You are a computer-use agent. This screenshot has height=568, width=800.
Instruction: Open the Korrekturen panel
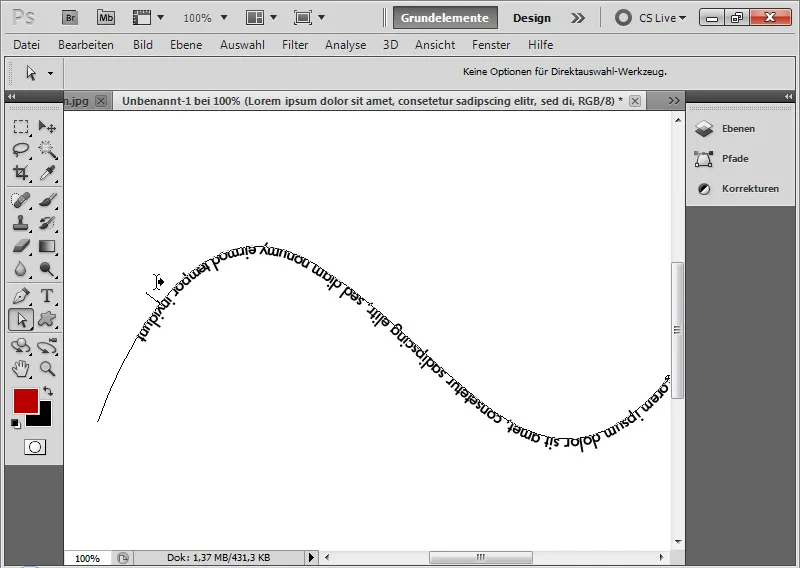pyautogui.click(x=750, y=189)
